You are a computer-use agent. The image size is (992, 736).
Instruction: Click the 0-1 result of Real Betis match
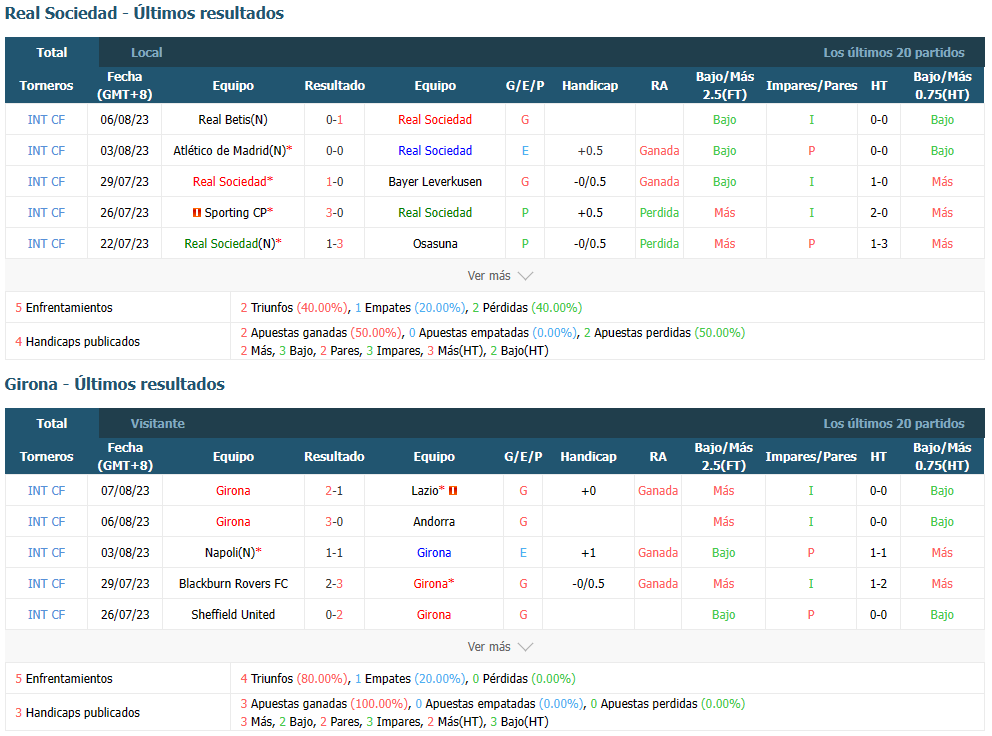point(335,120)
